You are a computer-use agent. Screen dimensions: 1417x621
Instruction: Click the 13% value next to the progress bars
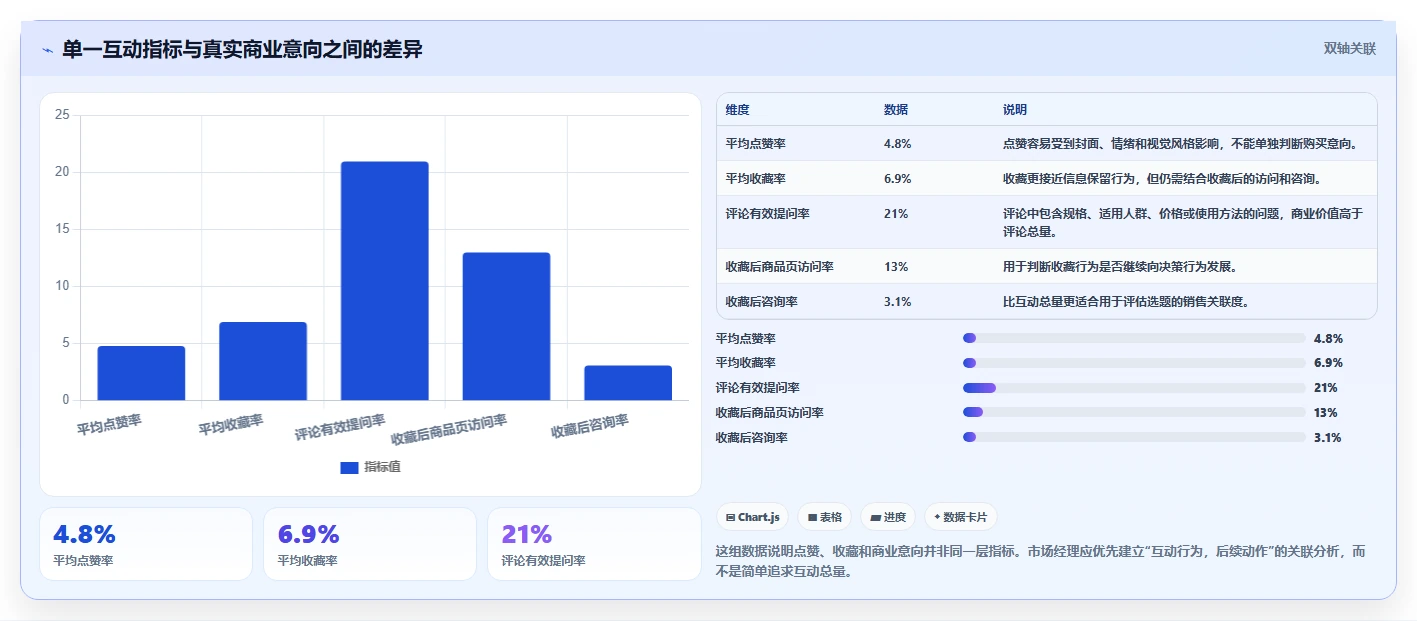pos(1326,413)
